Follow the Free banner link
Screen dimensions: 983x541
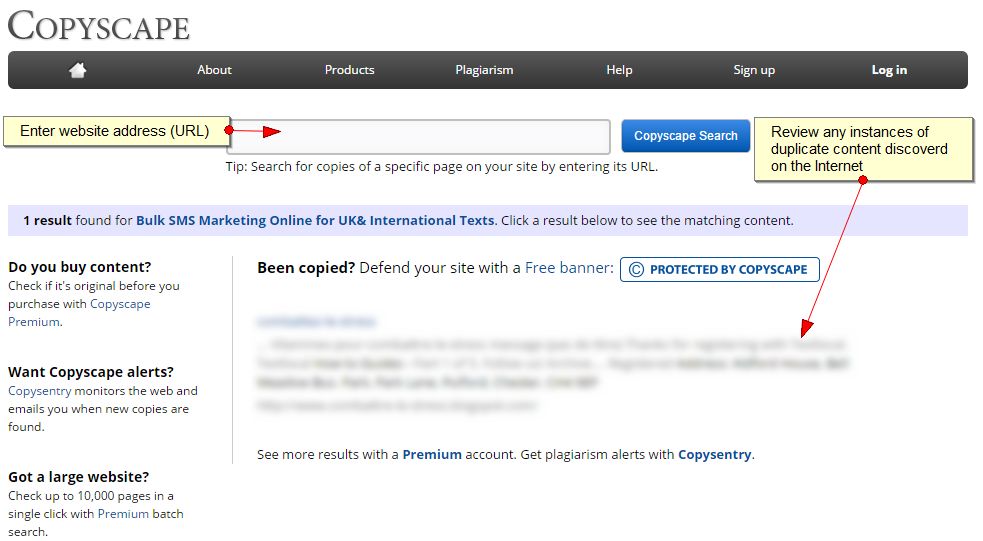click(567, 268)
